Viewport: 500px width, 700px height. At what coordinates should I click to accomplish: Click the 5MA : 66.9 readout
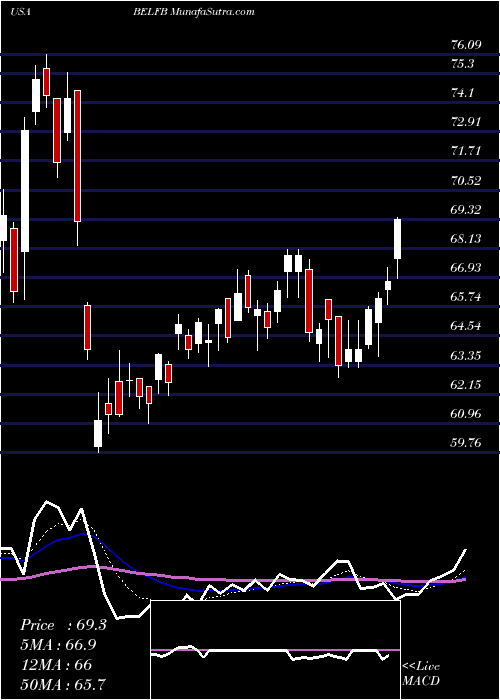pyautogui.click(x=58, y=645)
